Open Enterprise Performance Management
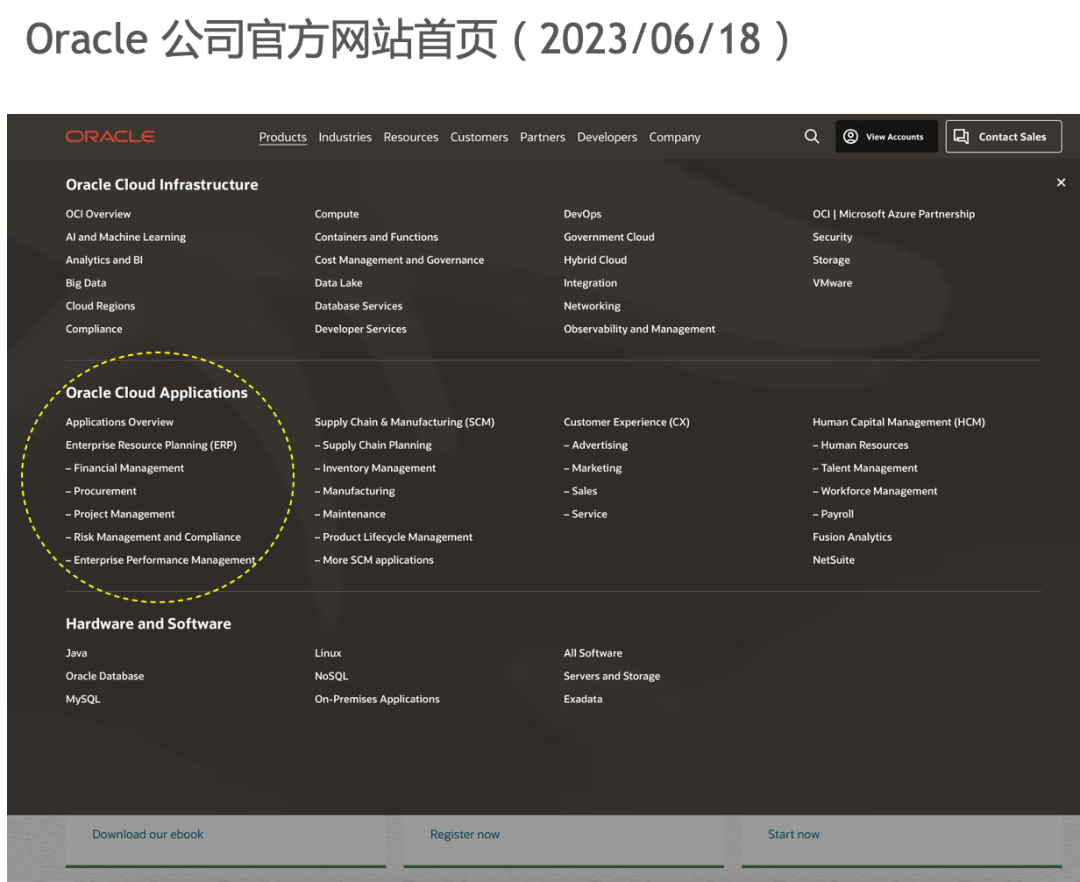 (160, 560)
